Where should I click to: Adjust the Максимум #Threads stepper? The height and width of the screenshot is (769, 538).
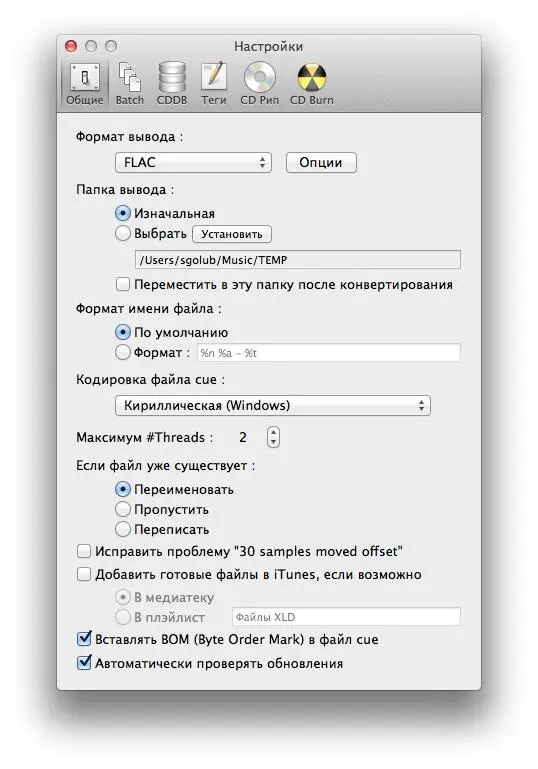click(x=273, y=437)
